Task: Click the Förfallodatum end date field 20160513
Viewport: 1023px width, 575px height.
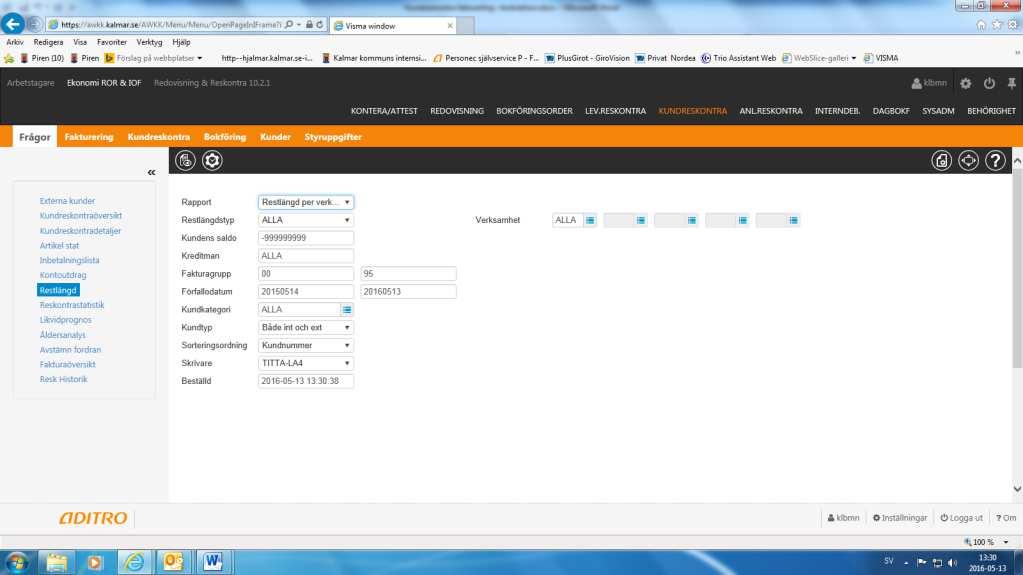Action: coord(408,292)
